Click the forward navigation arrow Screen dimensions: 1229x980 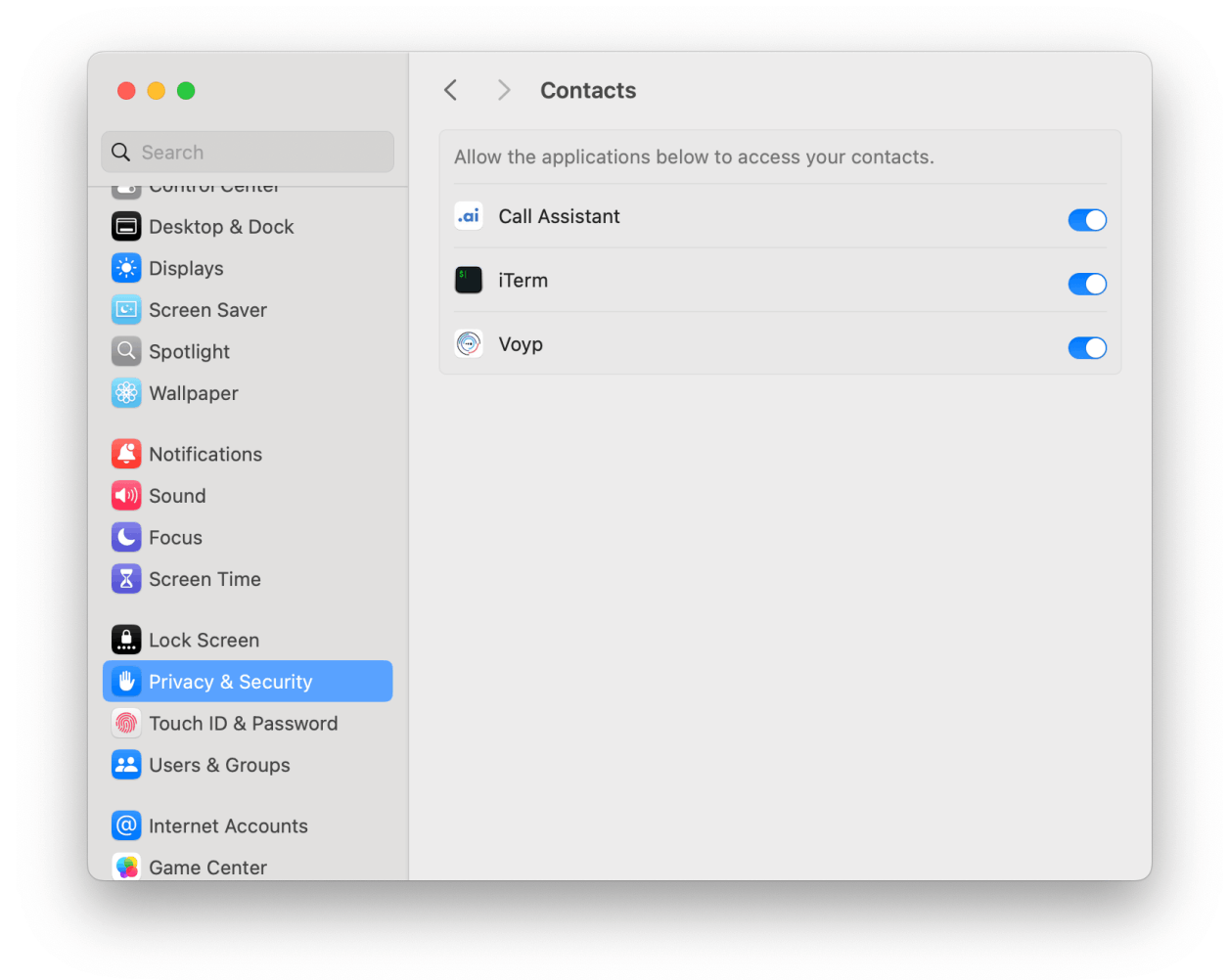pos(503,89)
